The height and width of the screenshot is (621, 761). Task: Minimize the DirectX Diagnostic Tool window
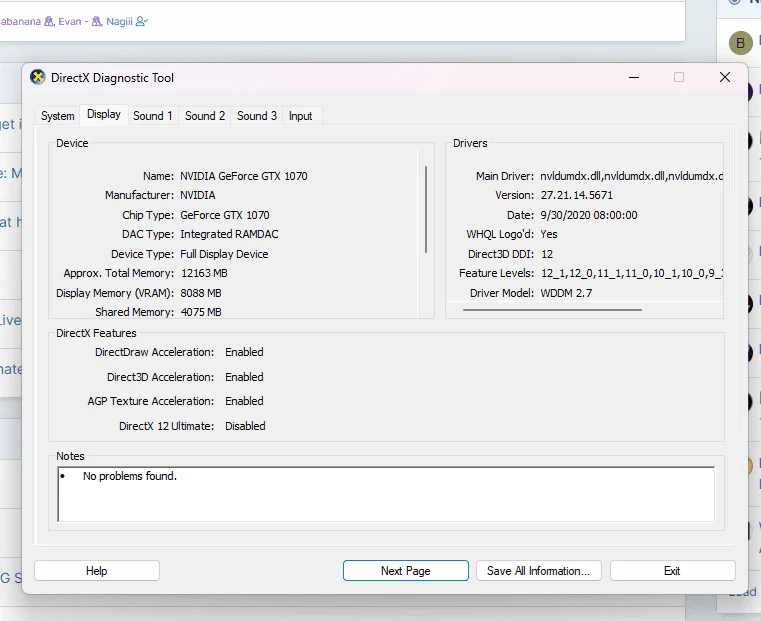634,77
